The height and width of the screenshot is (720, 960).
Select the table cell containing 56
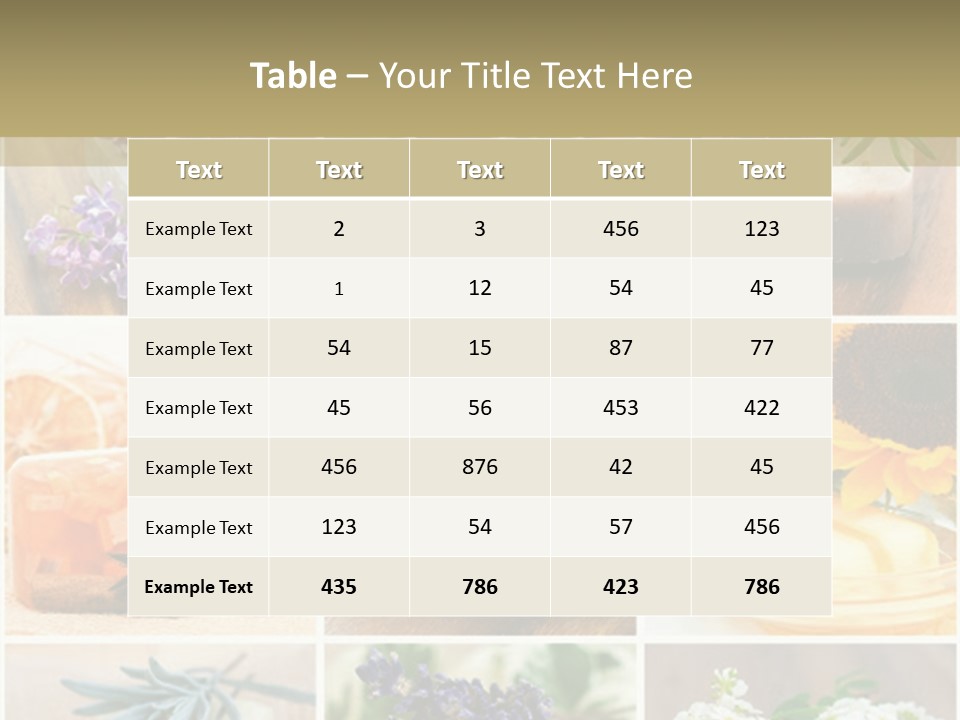(x=480, y=407)
